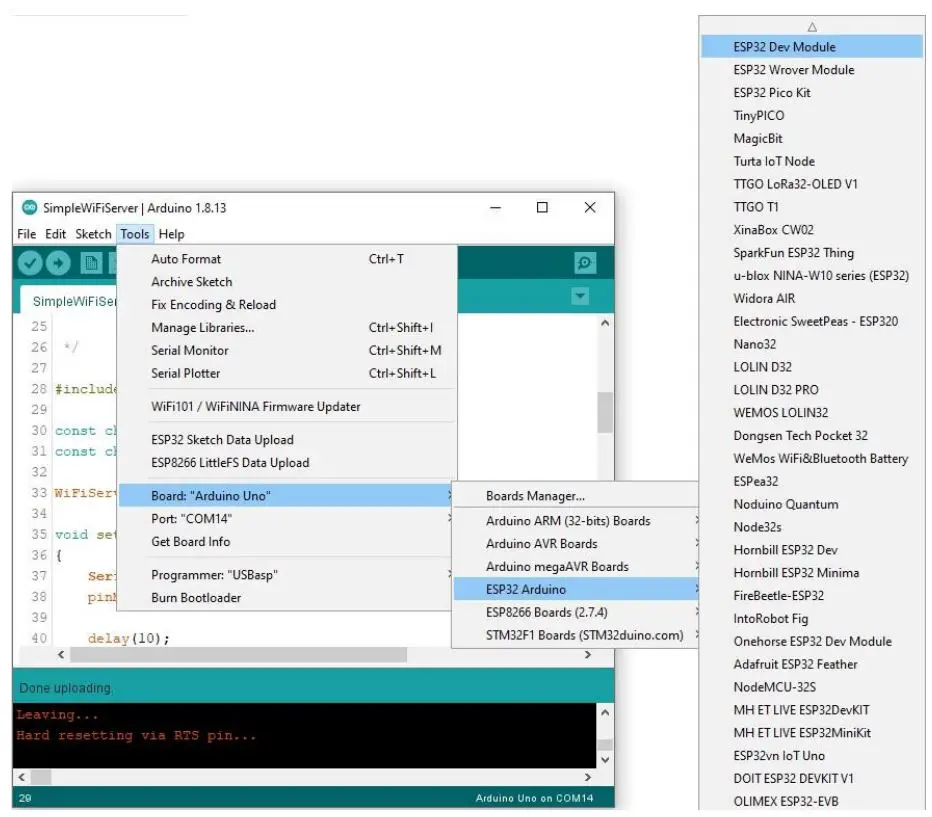Click the editor vertical scrollbar thumb
The image size is (932, 817).
pyautogui.click(x=604, y=412)
